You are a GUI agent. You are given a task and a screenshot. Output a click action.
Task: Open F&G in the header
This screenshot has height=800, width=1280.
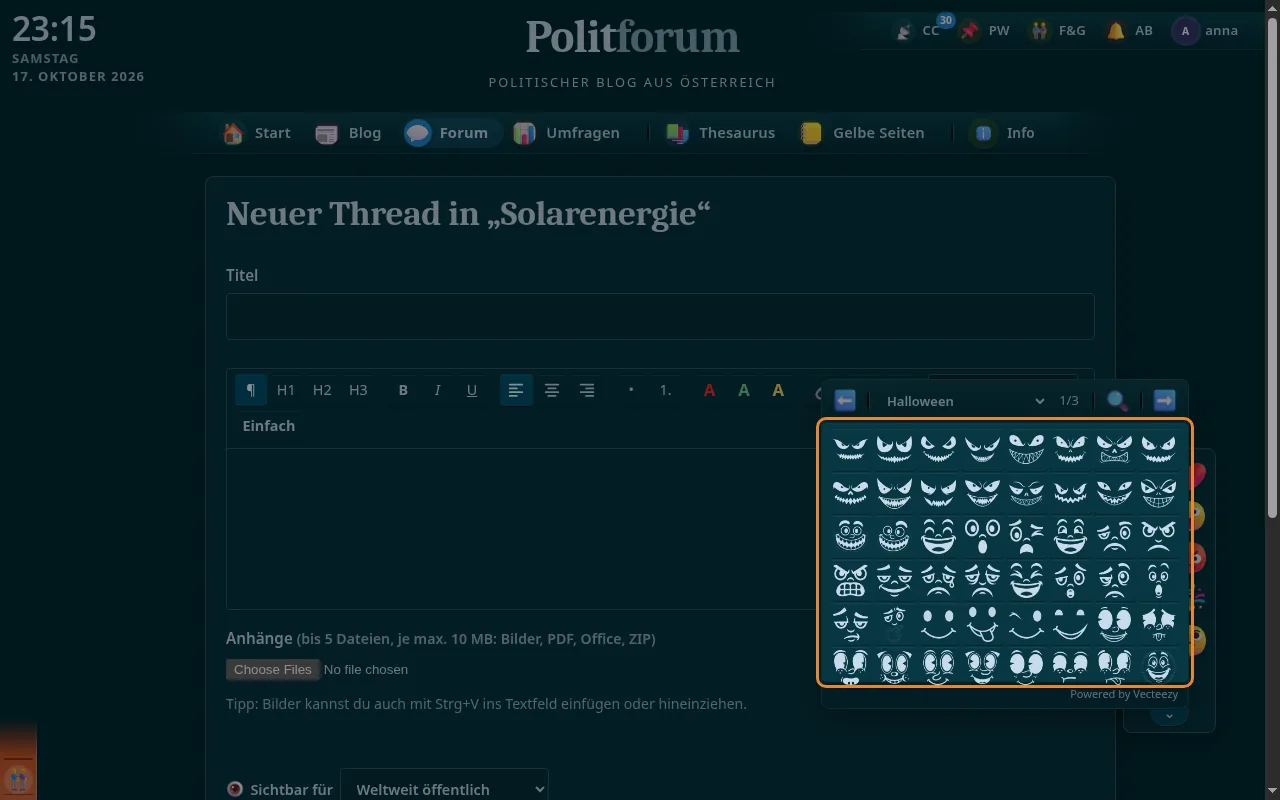pyautogui.click(x=1058, y=30)
